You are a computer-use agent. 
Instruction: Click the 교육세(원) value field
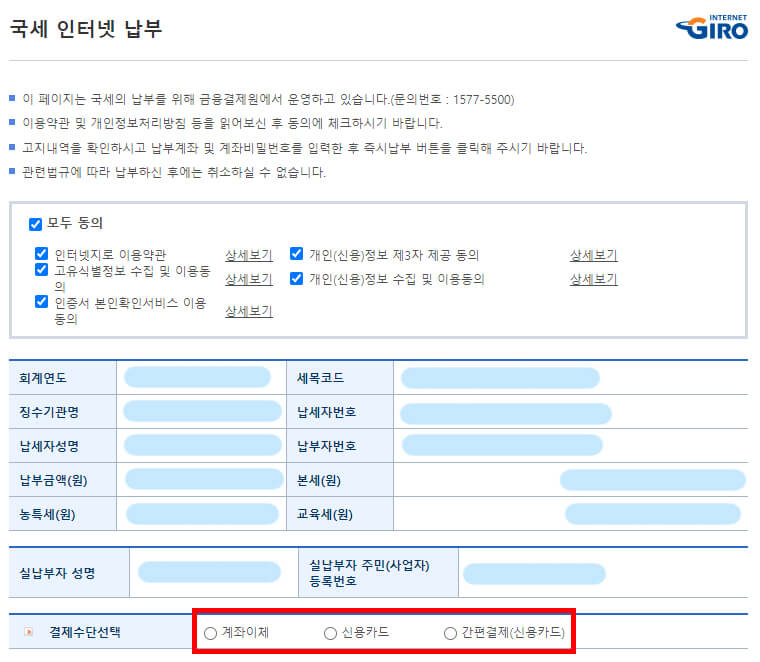coord(653,514)
